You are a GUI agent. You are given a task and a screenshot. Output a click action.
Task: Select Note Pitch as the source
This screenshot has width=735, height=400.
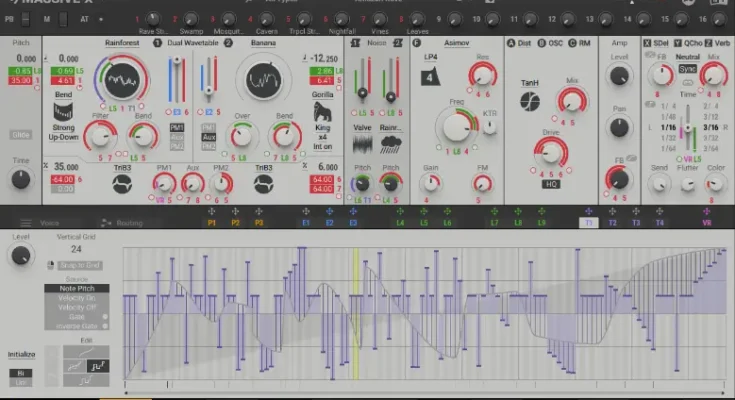[x=77, y=288]
